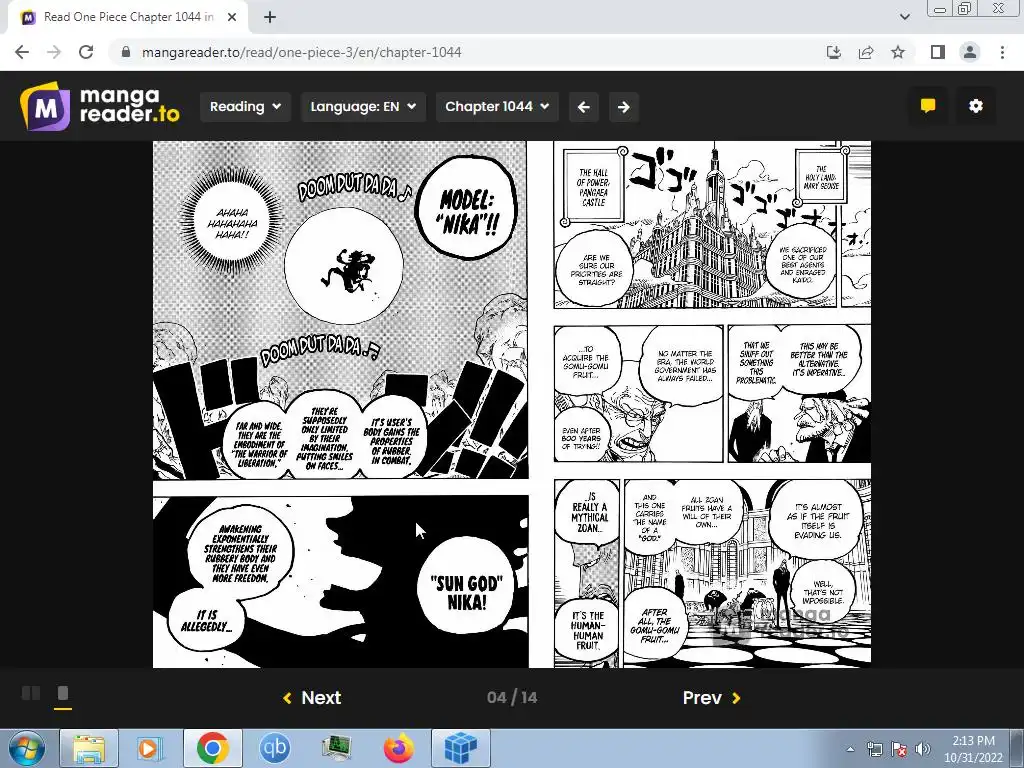Open the blue cubes taskbar app
The image size is (1024, 768).
(460, 748)
